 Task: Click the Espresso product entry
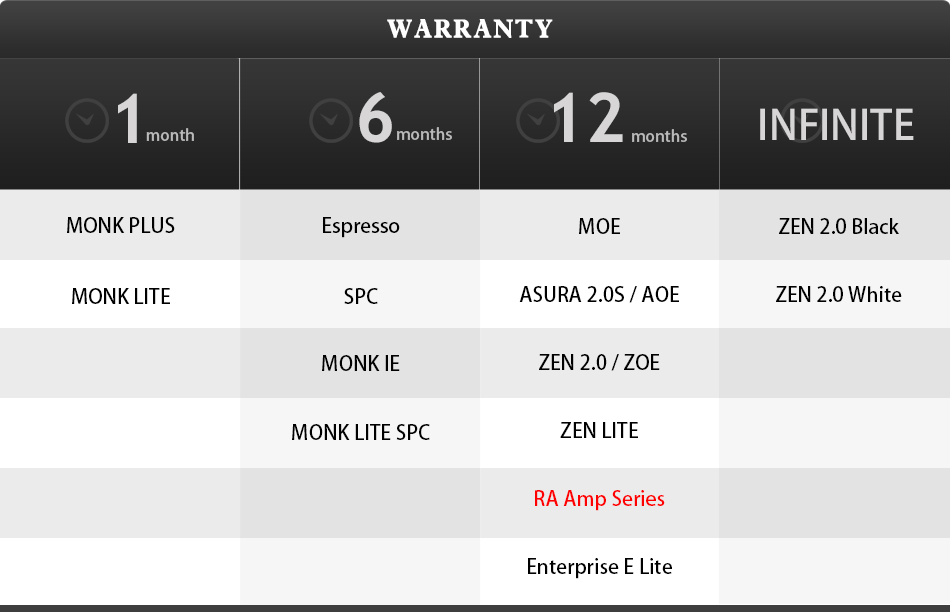coord(360,226)
